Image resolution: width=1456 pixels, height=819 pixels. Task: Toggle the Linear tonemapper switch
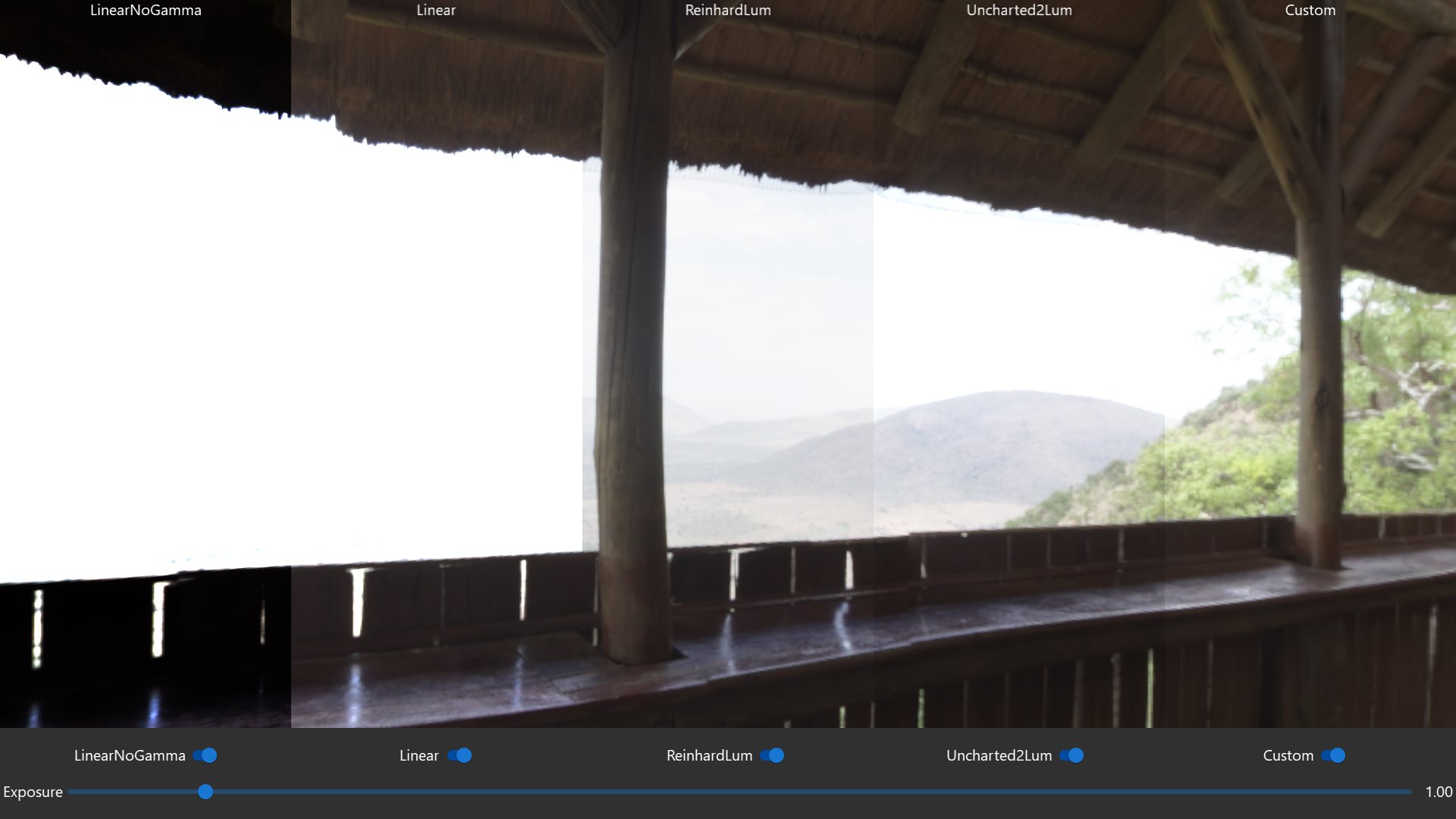460,755
